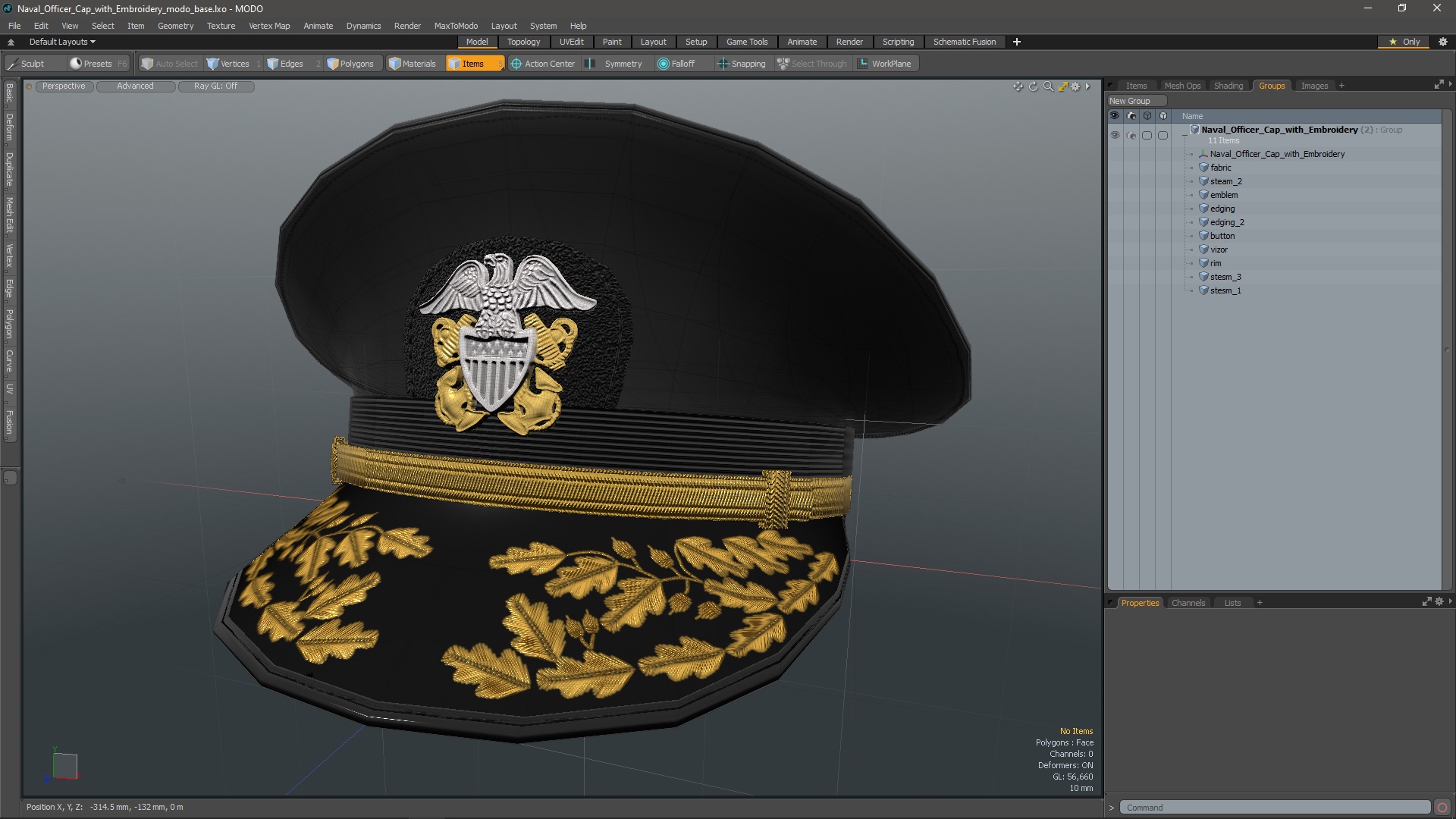Add a new panel tab next to Images

click(x=1341, y=86)
